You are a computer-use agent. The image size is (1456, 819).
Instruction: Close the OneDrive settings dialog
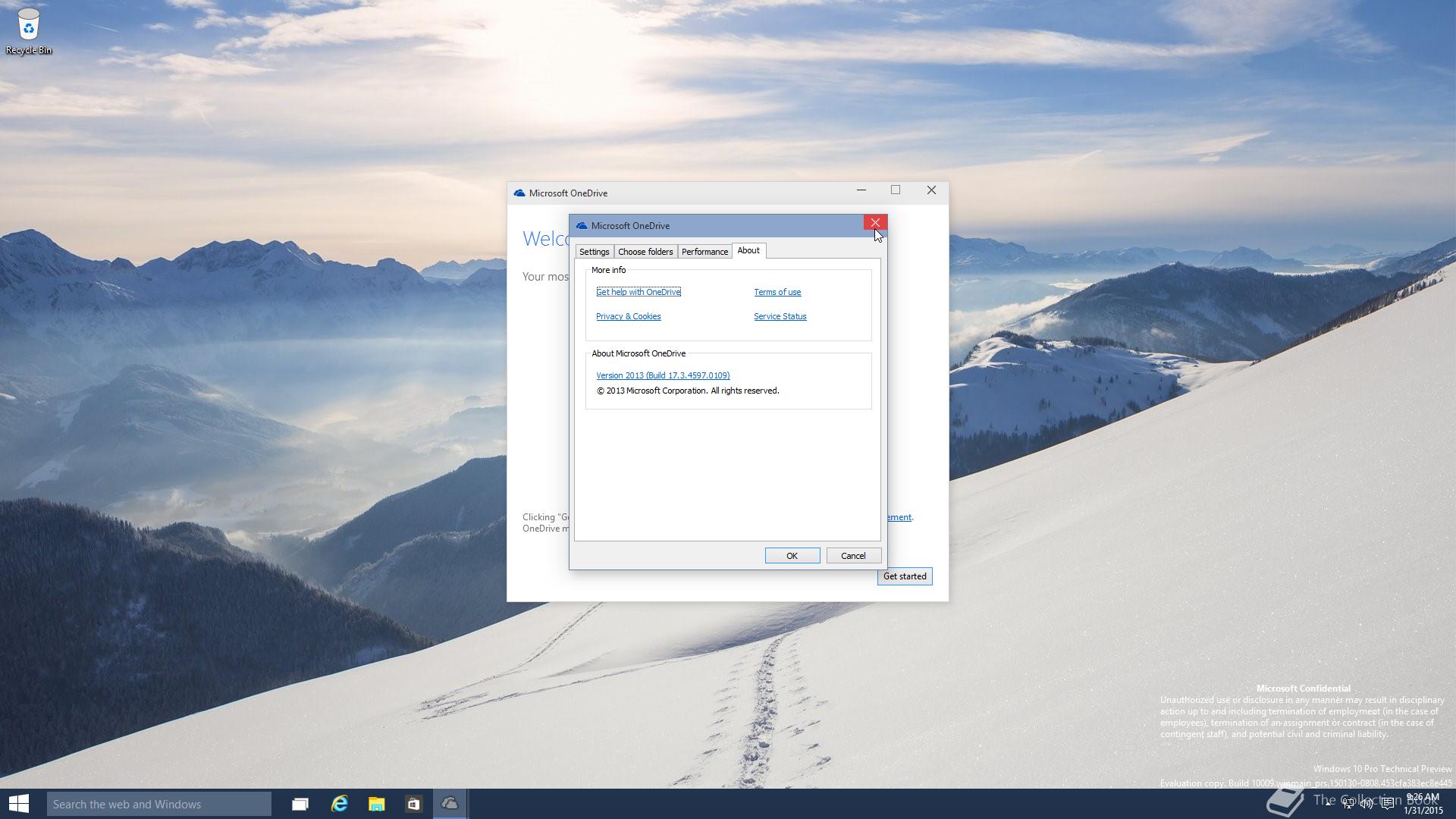click(x=875, y=223)
